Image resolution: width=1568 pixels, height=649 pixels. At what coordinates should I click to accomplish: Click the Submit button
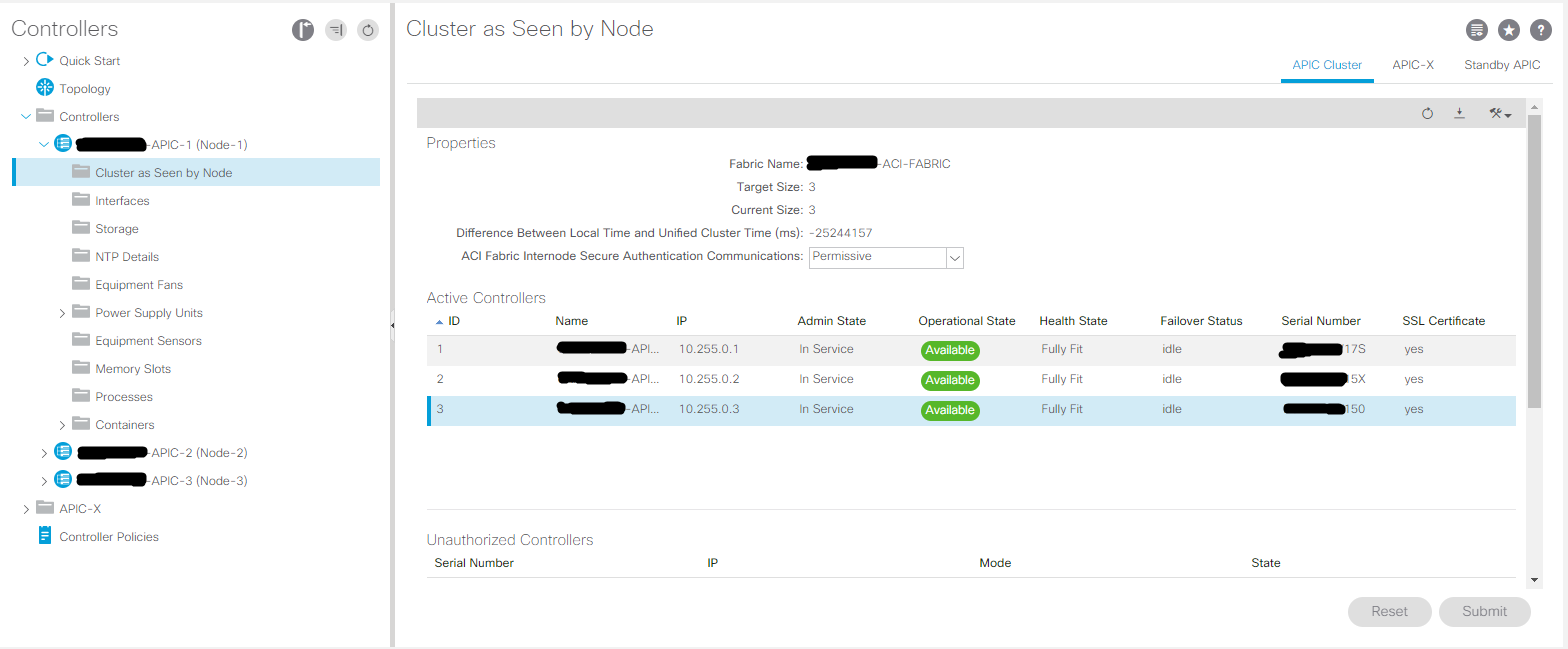coord(1484,612)
